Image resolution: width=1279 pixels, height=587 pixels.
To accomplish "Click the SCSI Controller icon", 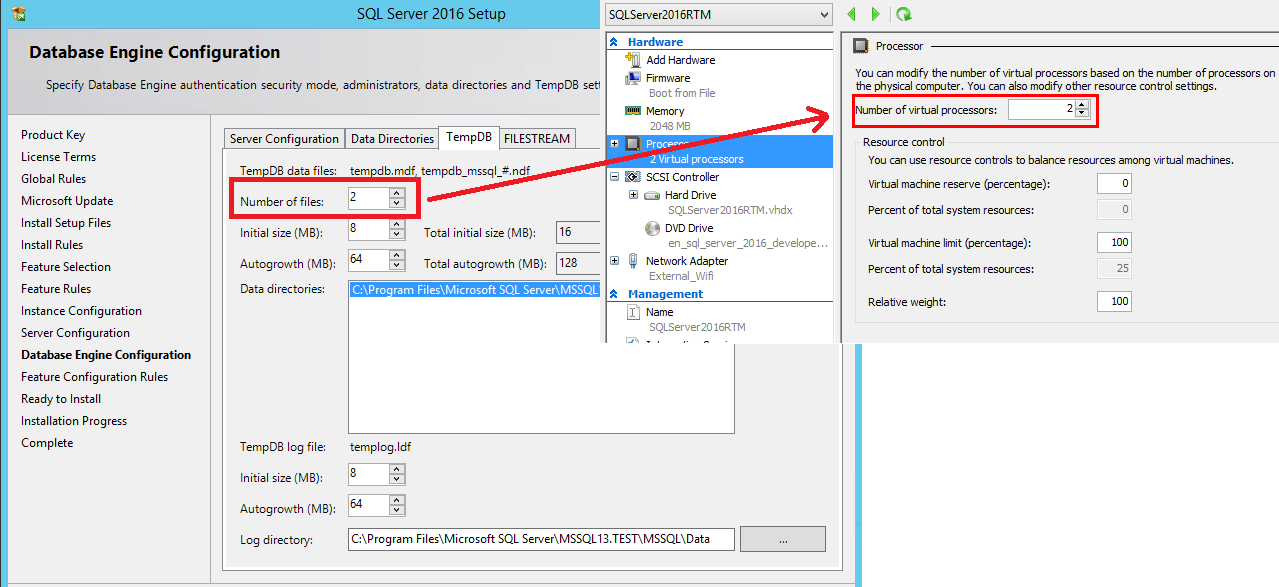I will (x=632, y=177).
